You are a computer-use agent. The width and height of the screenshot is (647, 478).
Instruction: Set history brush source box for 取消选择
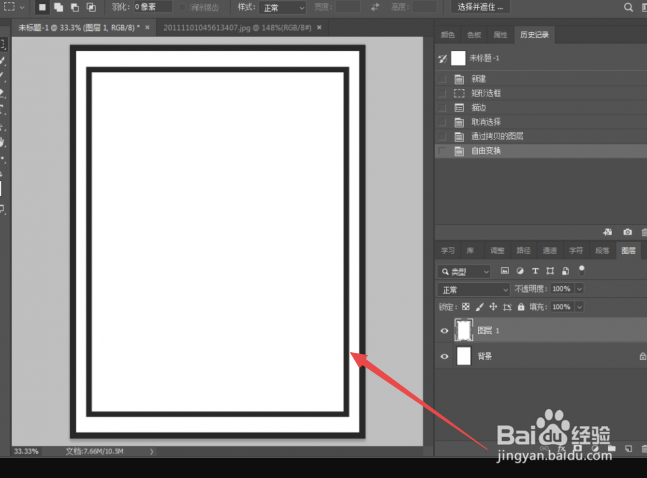point(442,122)
